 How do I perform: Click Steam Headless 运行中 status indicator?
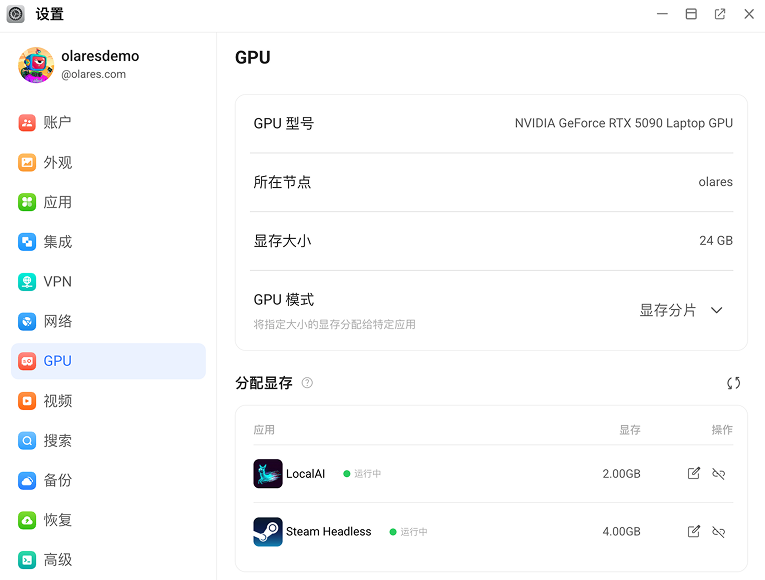click(408, 532)
